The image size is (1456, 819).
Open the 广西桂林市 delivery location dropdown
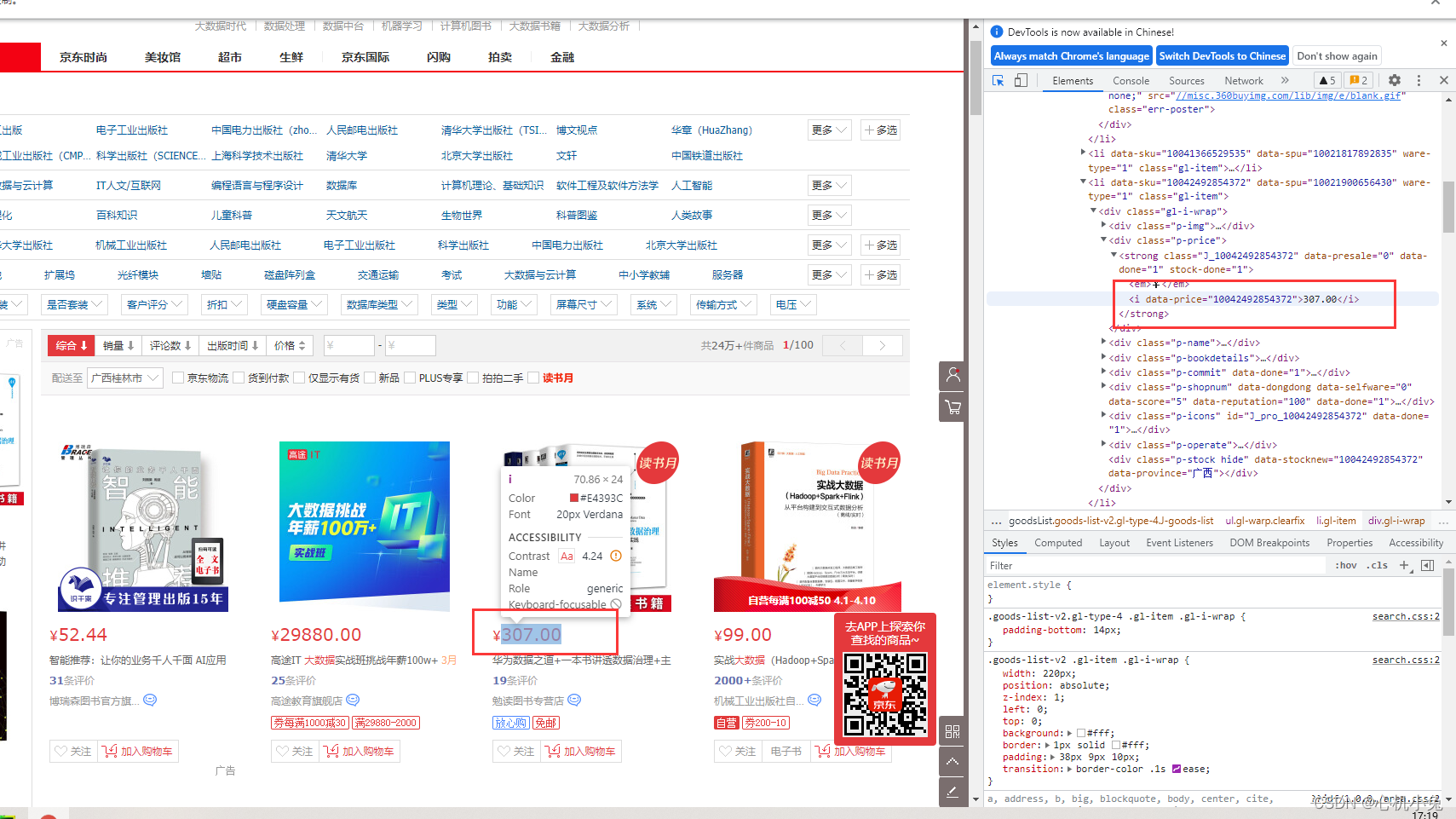tap(124, 378)
